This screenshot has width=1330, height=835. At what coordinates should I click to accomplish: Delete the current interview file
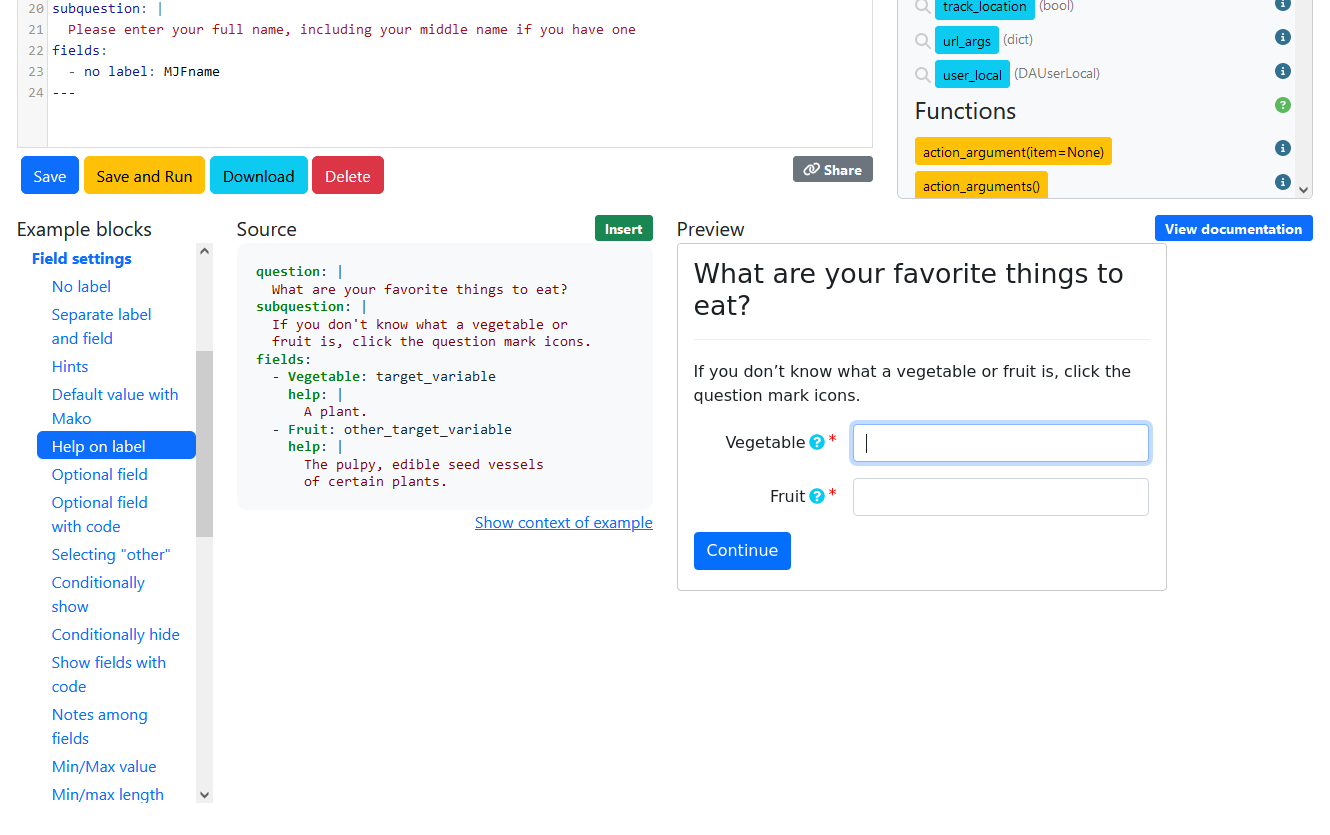pyautogui.click(x=347, y=175)
